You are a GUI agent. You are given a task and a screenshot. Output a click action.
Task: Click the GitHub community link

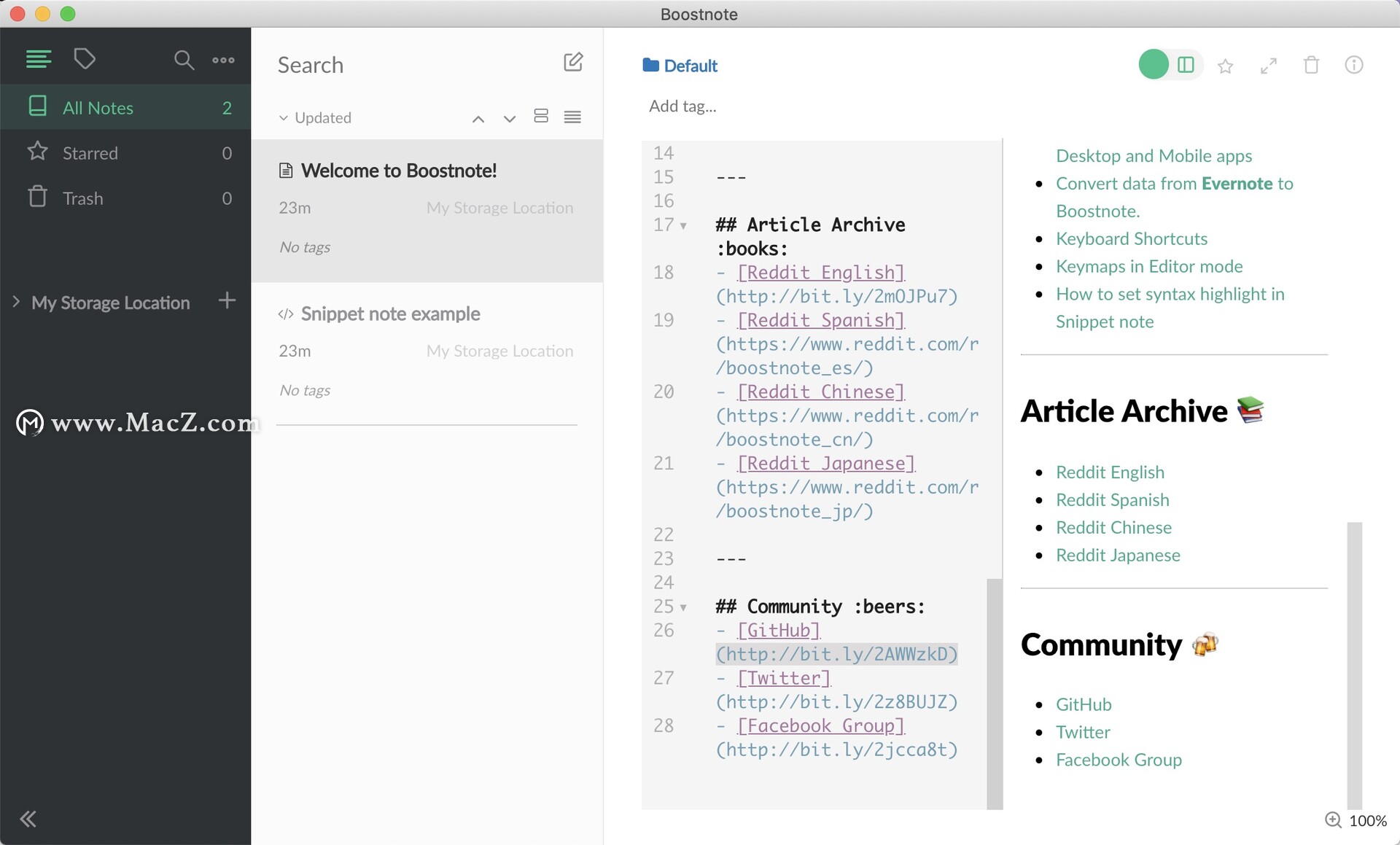pyautogui.click(x=1084, y=704)
